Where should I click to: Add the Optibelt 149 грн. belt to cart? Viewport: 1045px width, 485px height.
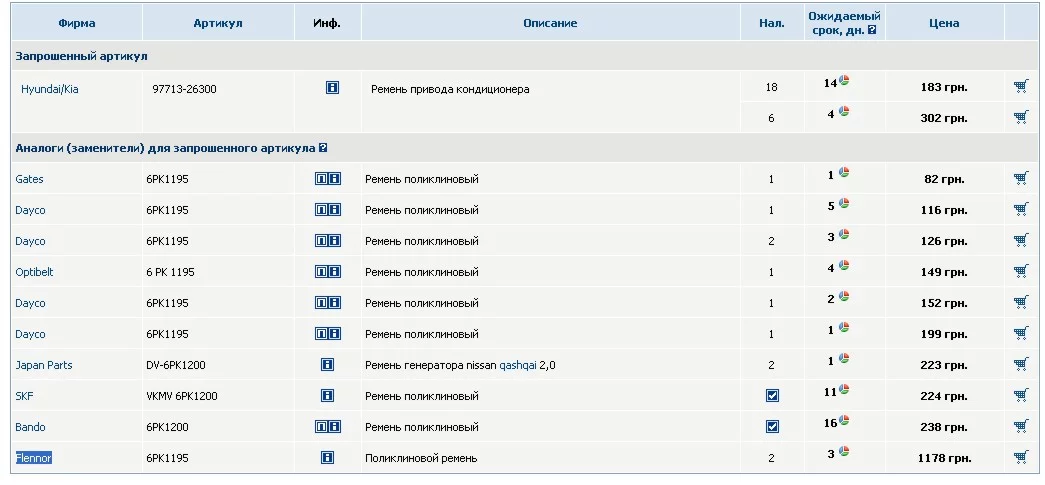(x=1020, y=271)
